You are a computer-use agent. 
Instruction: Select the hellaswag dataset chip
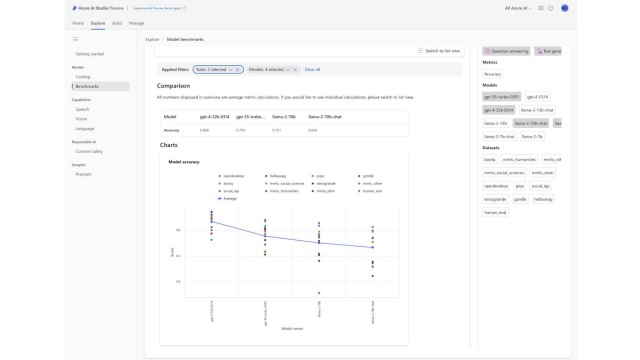click(x=543, y=199)
